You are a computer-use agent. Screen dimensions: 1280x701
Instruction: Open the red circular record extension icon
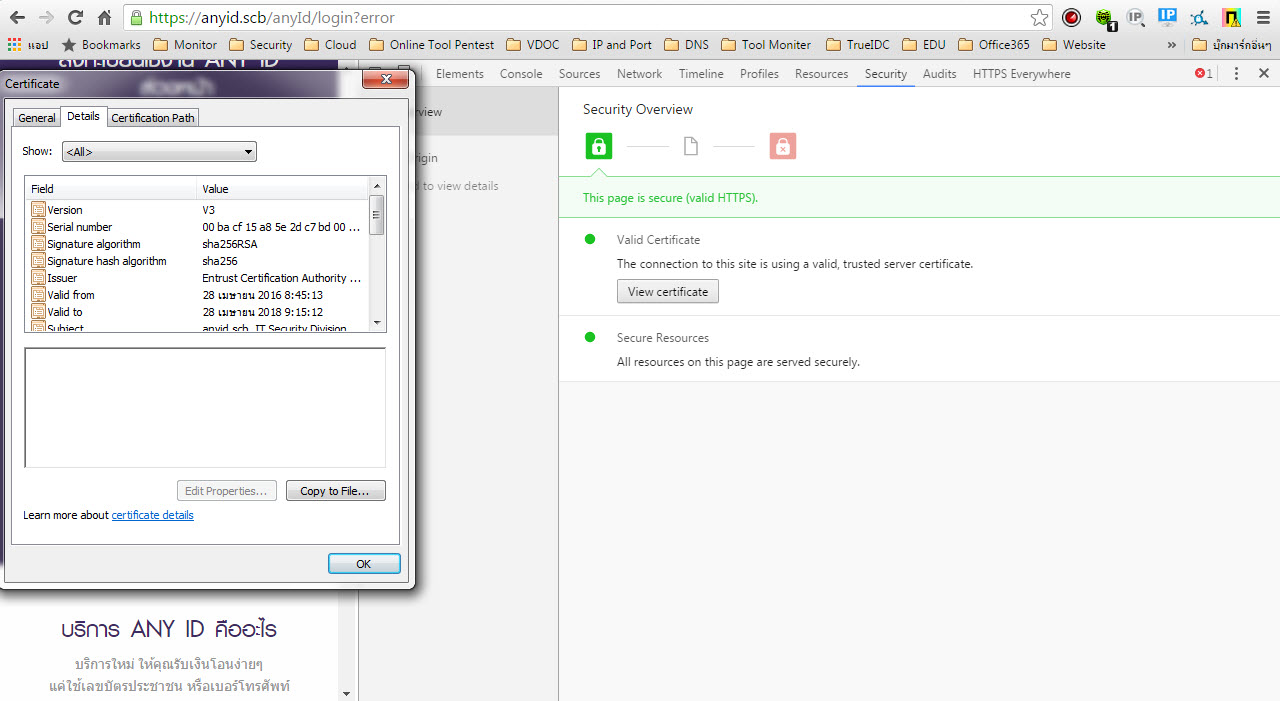pyautogui.click(x=1071, y=17)
